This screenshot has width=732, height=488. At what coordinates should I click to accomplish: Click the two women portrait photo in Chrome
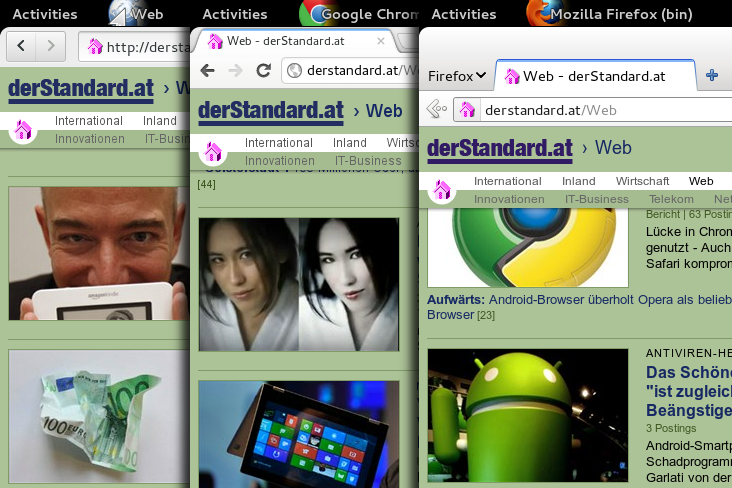(x=299, y=284)
